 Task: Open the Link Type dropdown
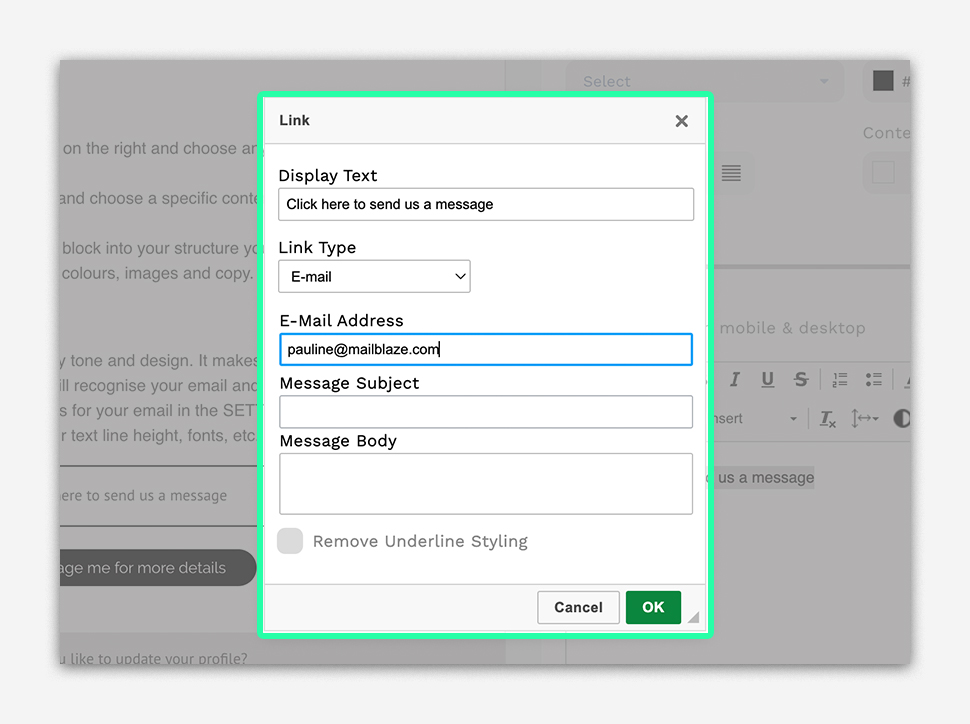click(374, 277)
